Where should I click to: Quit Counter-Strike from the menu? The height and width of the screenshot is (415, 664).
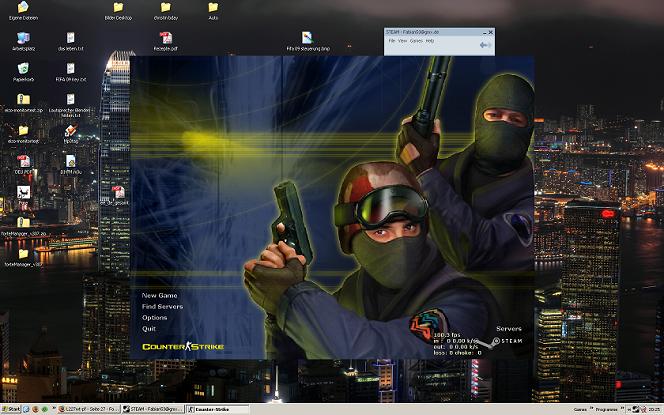[149, 329]
